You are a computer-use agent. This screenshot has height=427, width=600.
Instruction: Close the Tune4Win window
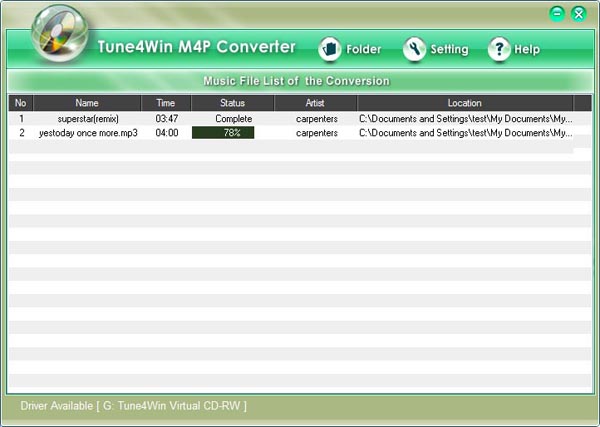point(579,14)
